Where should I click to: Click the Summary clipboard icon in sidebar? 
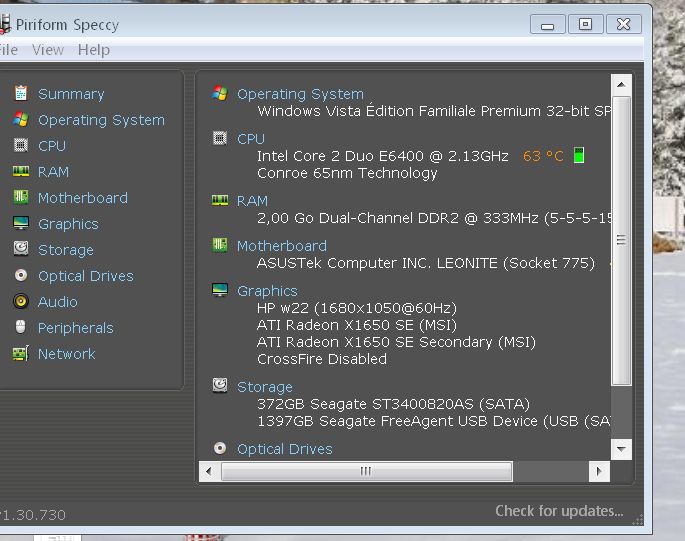21,93
